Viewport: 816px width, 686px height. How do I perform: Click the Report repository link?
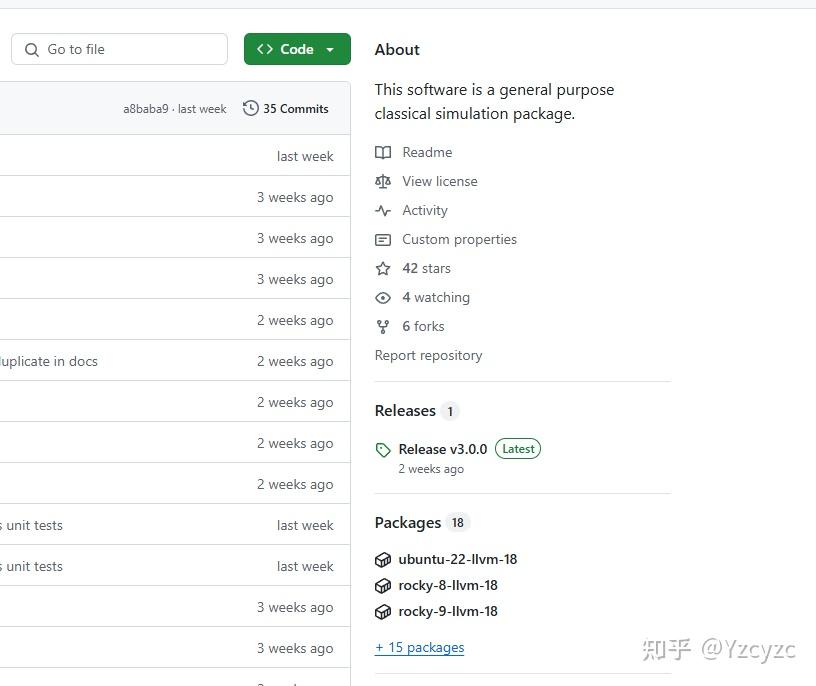click(x=428, y=355)
